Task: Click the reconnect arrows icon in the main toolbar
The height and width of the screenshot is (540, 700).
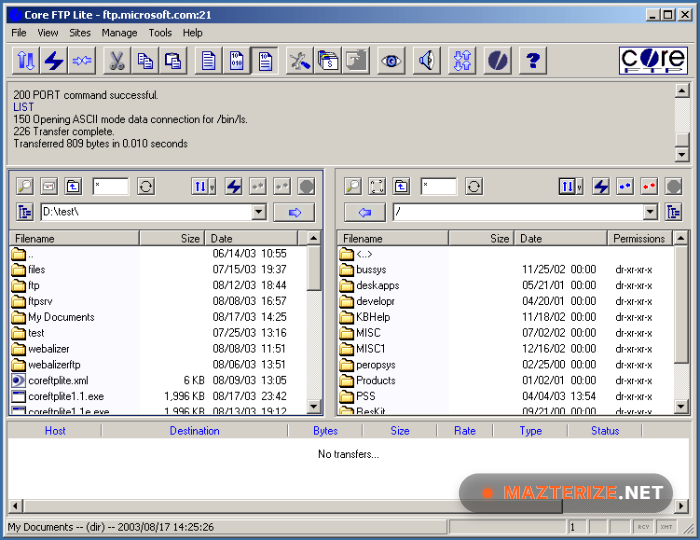Action: click(x=82, y=60)
